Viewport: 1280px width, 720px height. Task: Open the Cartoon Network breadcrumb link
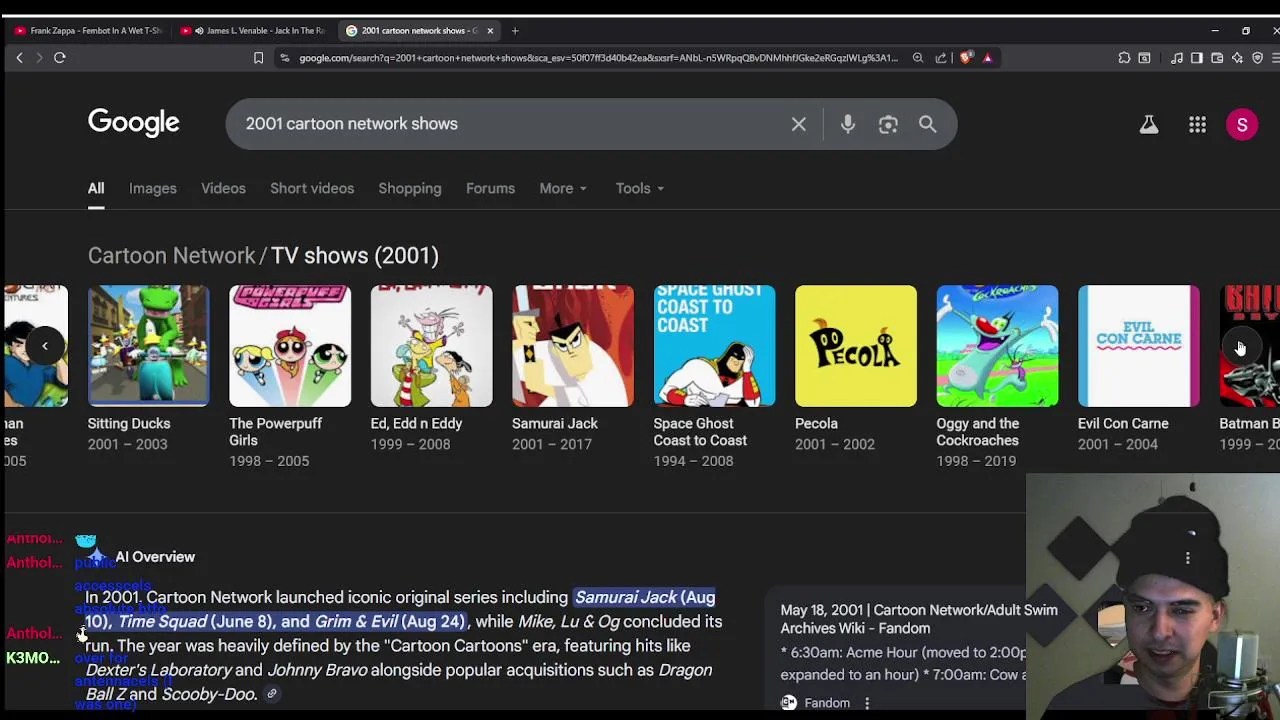(171, 256)
